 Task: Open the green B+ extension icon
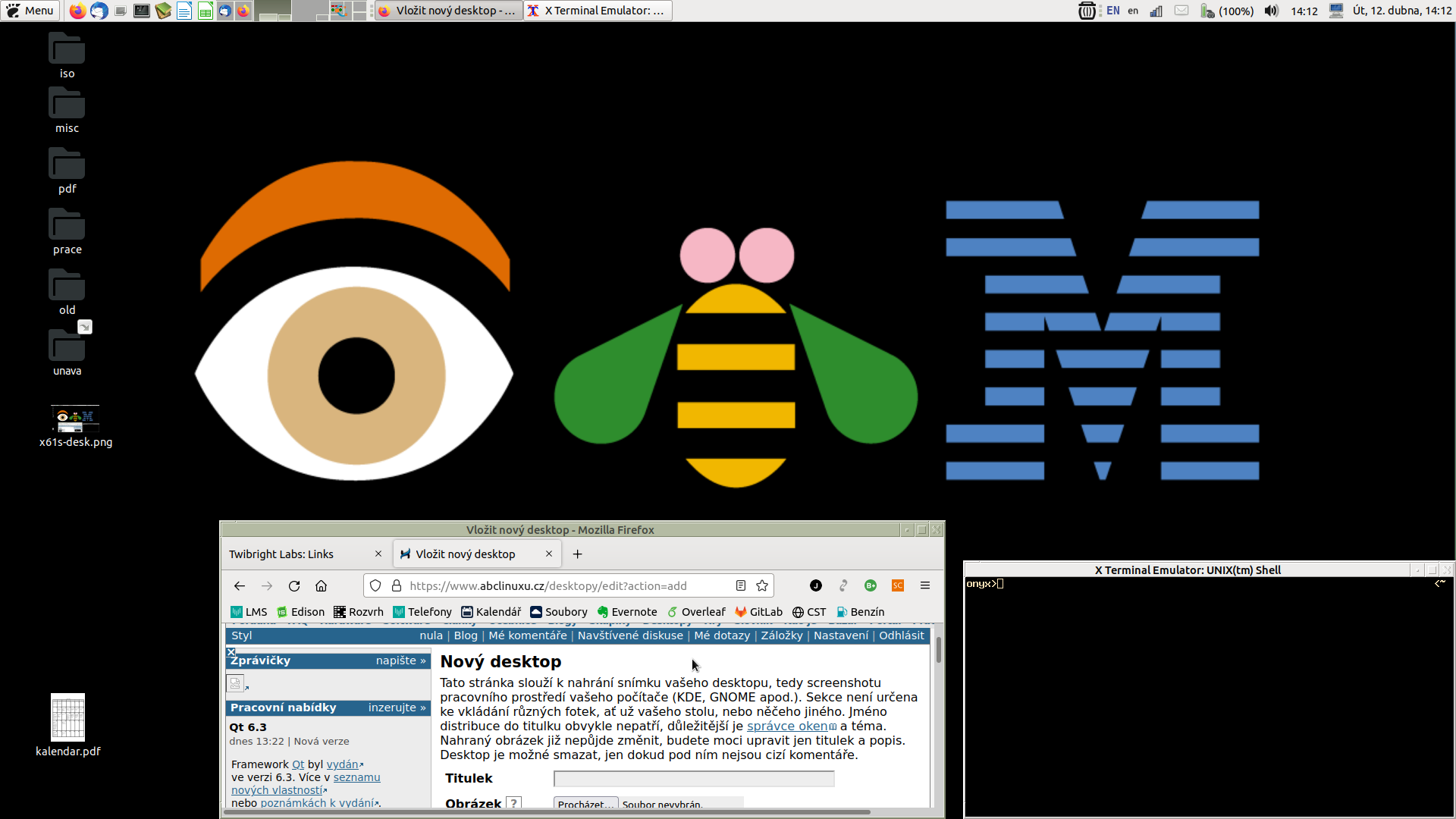pos(871,585)
